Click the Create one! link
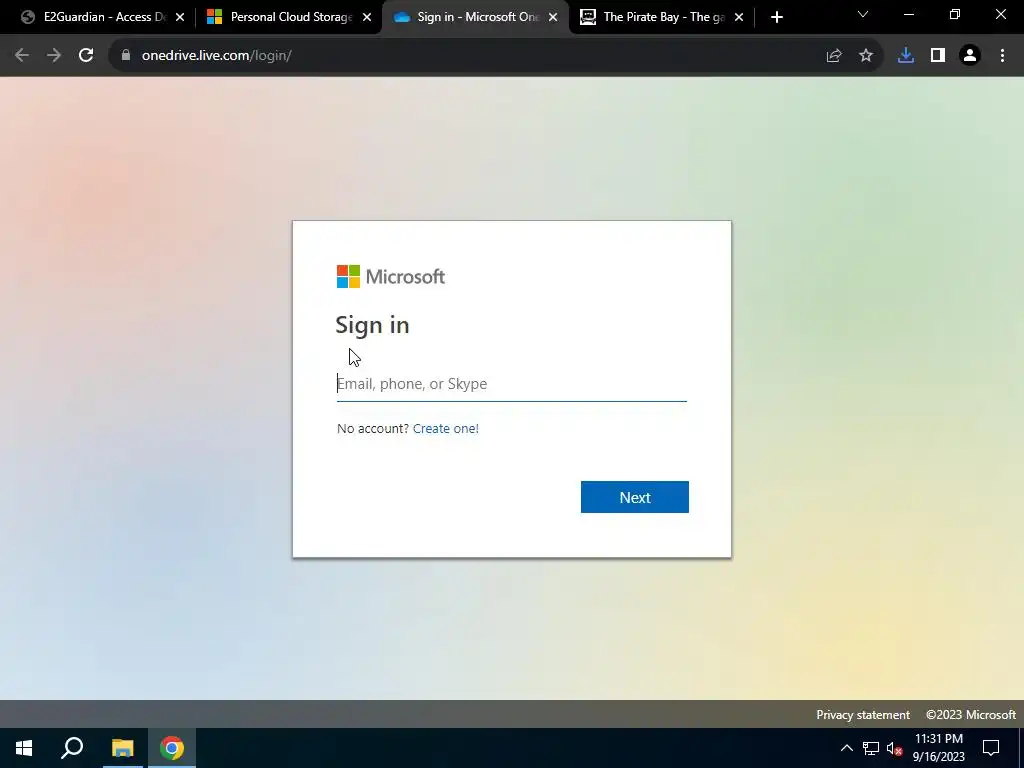 click(445, 428)
